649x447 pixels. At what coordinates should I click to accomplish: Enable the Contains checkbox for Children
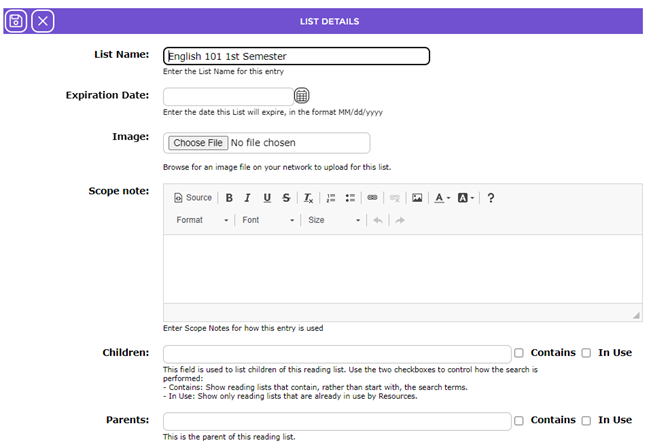point(519,353)
